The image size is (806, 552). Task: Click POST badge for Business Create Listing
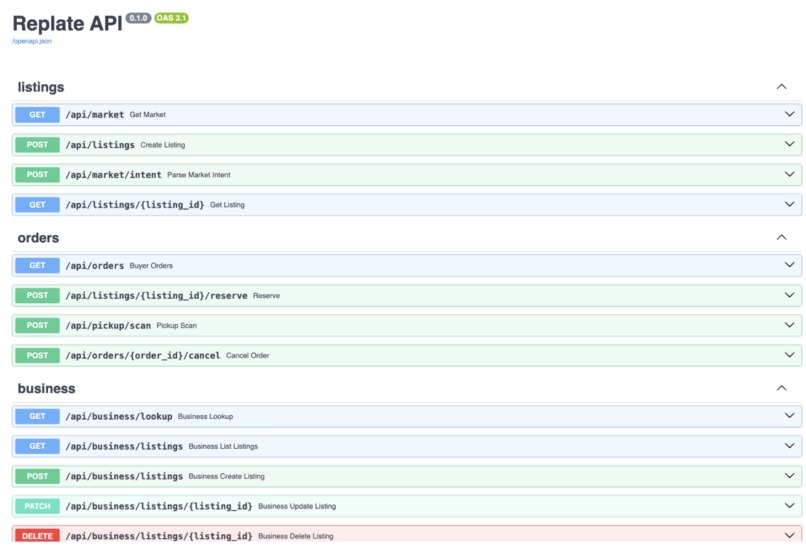point(37,476)
